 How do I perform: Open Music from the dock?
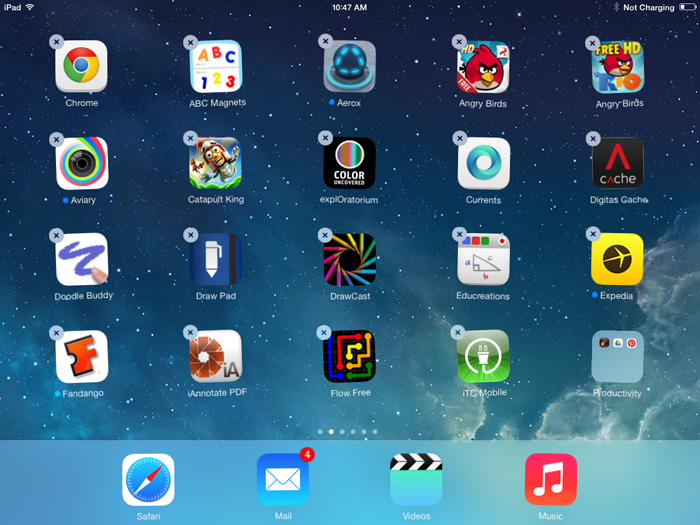tap(551, 480)
